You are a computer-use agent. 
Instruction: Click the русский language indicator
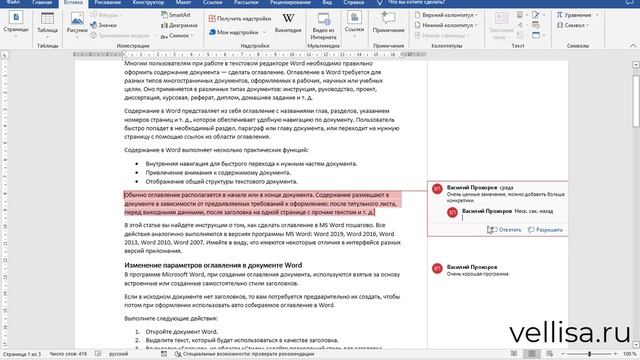coord(118,354)
